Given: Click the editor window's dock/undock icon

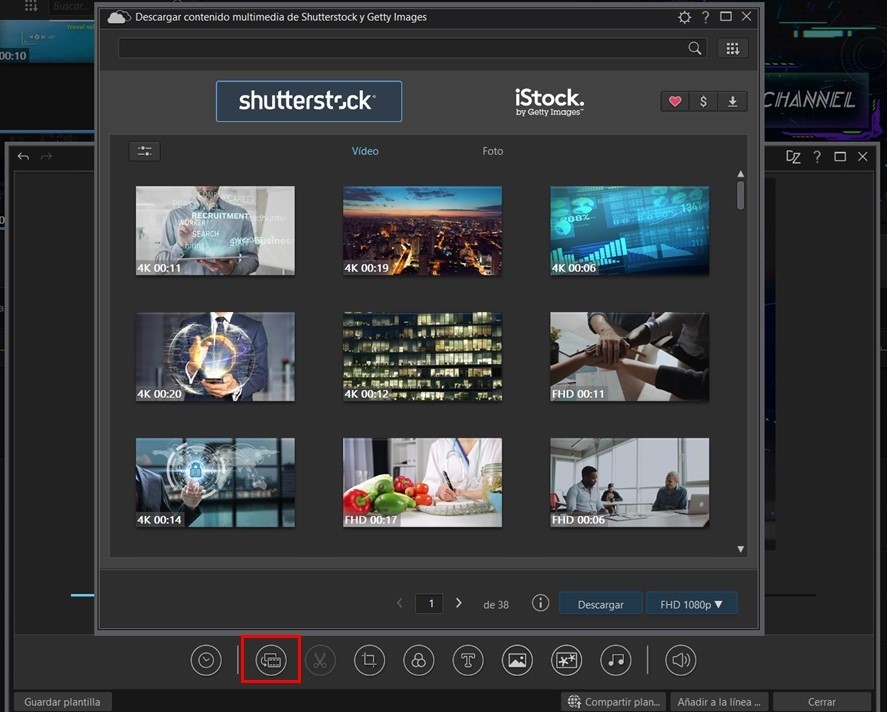Looking at the screenshot, I should coord(793,157).
